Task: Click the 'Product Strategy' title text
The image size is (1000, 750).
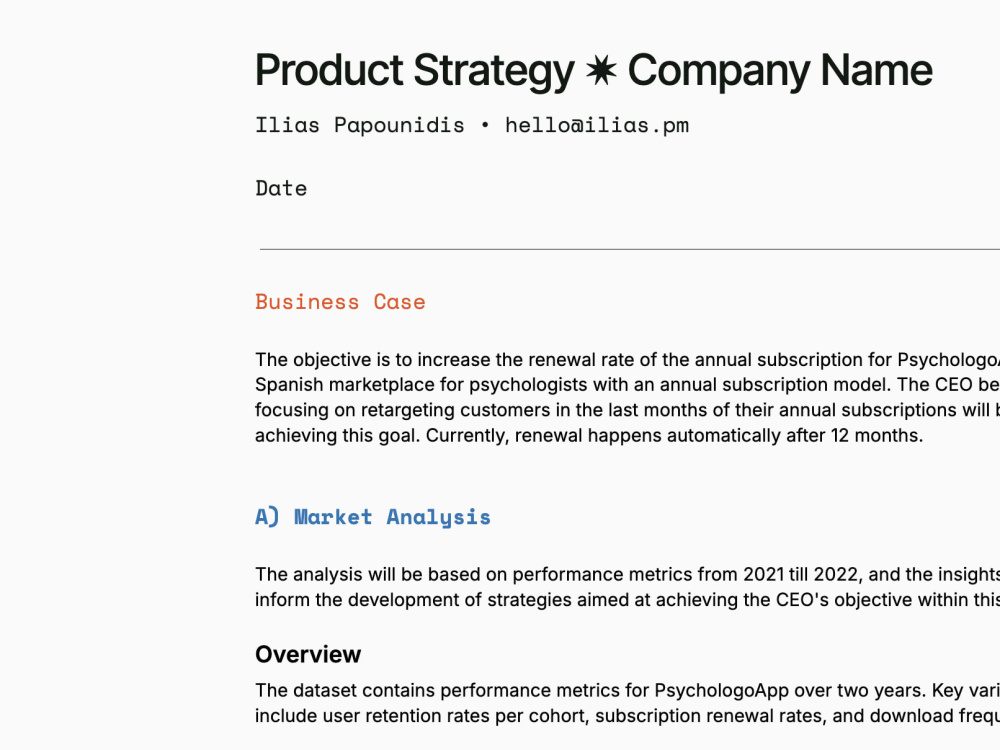Action: tap(415, 70)
